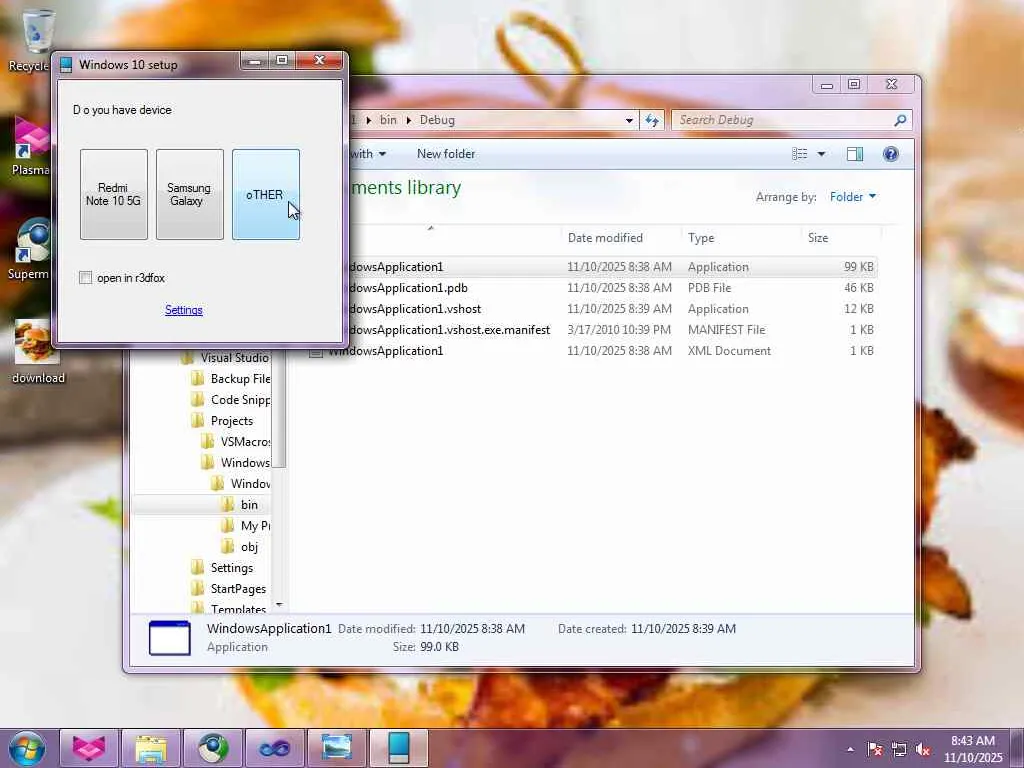Open the pink fox app on the taskbar
This screenshot has width=1024, height=768.
[x=89, y=748]
